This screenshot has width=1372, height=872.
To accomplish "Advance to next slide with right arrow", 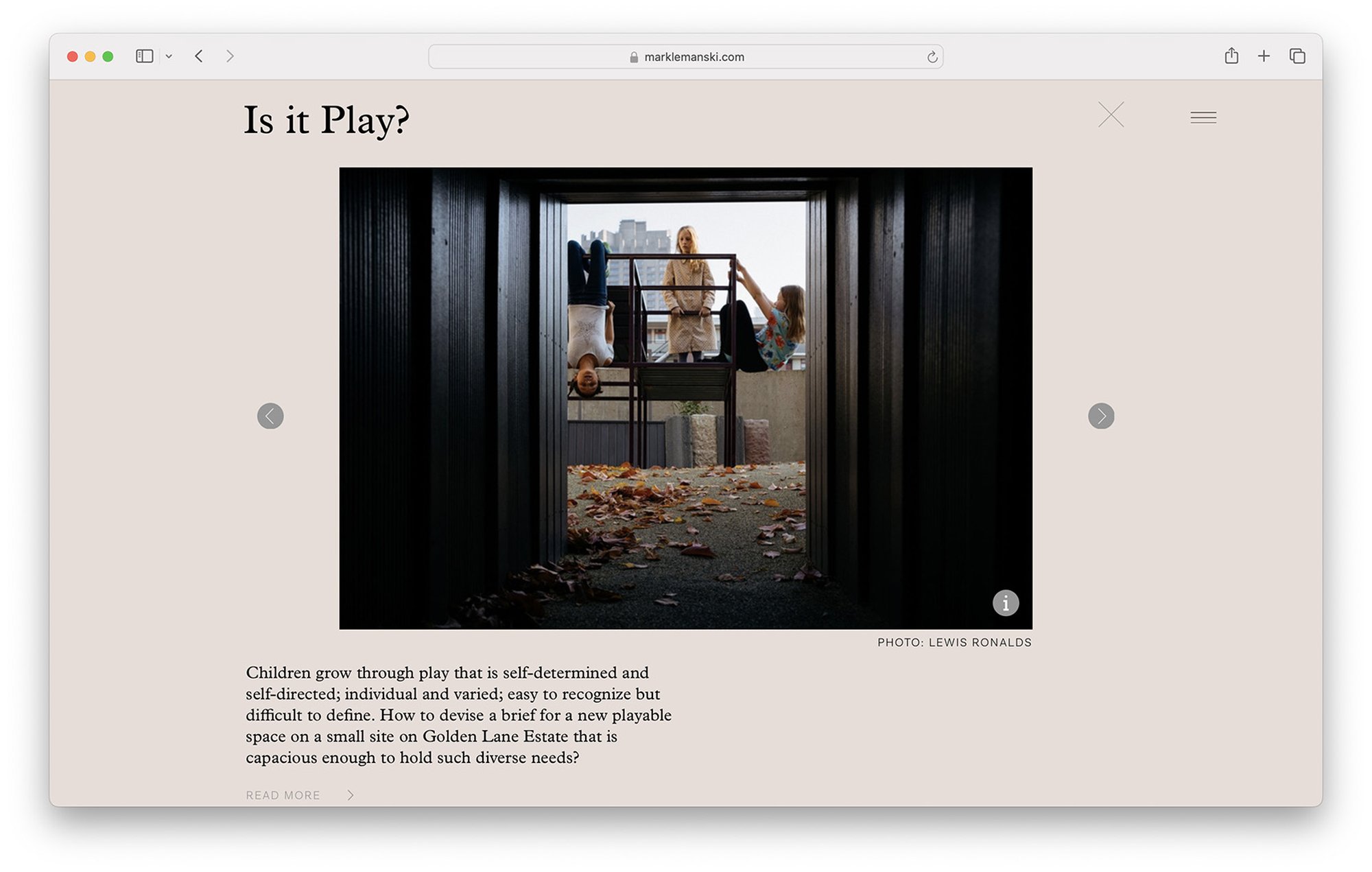I will coord(1101,416).
